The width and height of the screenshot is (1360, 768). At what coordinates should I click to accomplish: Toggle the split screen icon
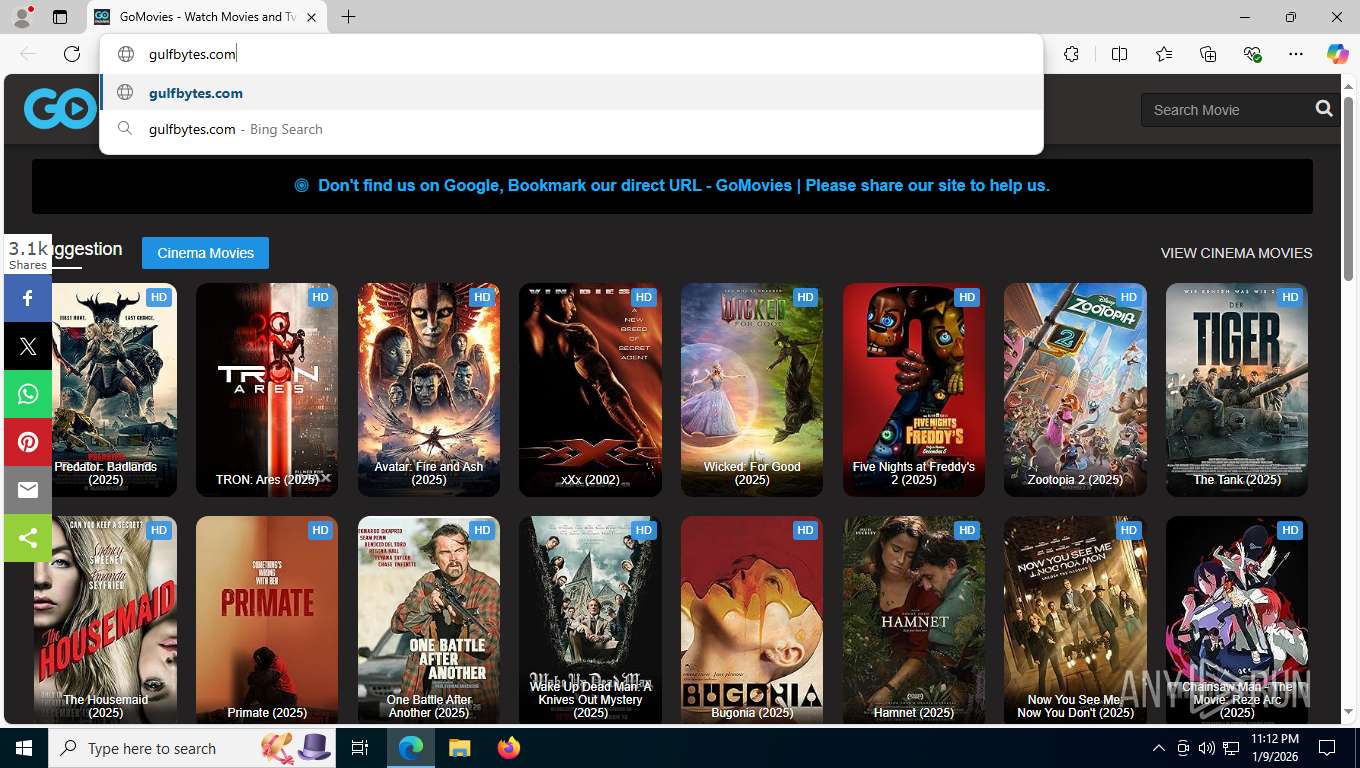click(1120, 54)
